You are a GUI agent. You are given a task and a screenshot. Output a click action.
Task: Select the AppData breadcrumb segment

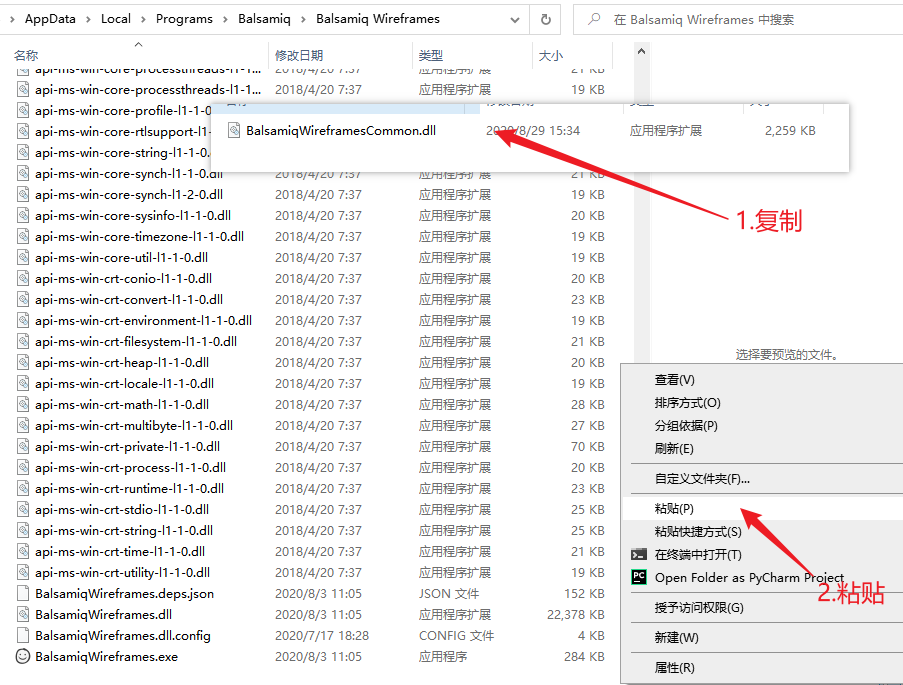pos(50,19)
